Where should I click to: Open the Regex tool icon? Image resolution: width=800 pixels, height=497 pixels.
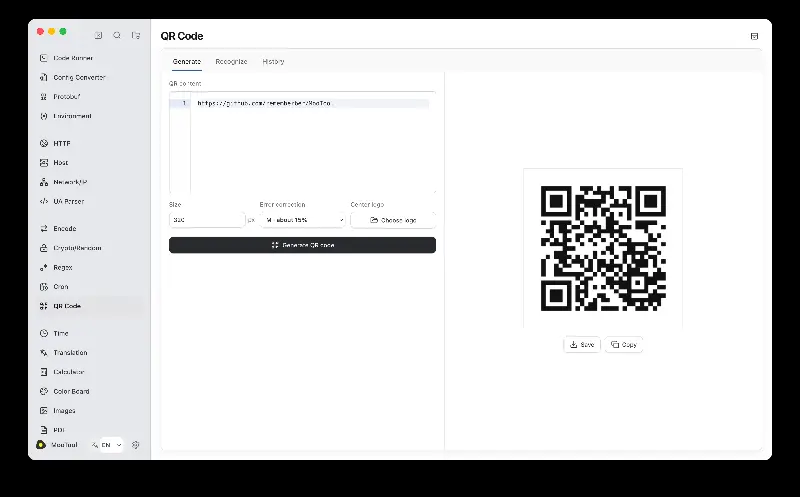(44, 267)
